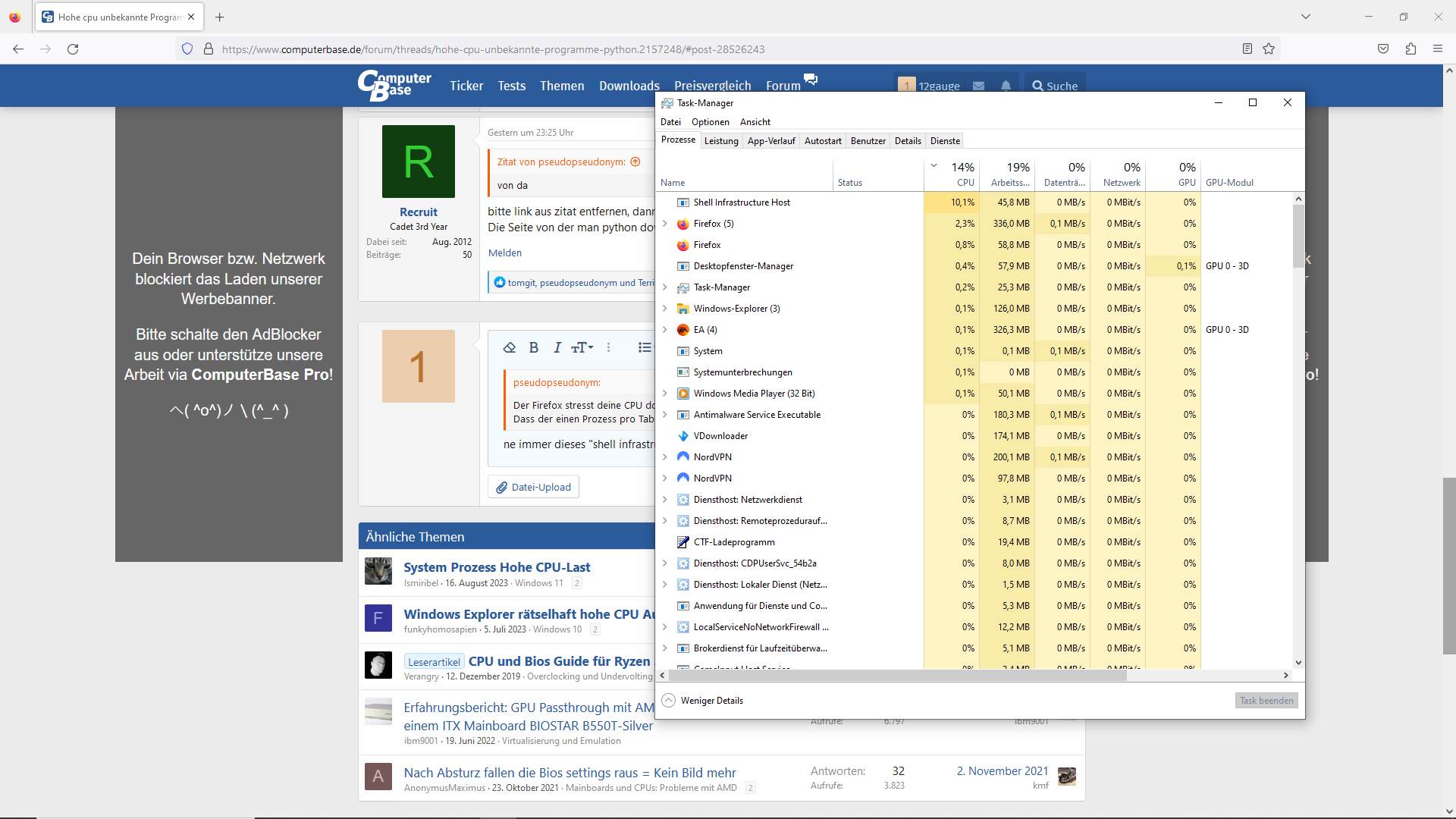Click the eraser remove-formatting icon in editor
The height and width of the screenshot is (819, 1456).
tap(510, 347)
